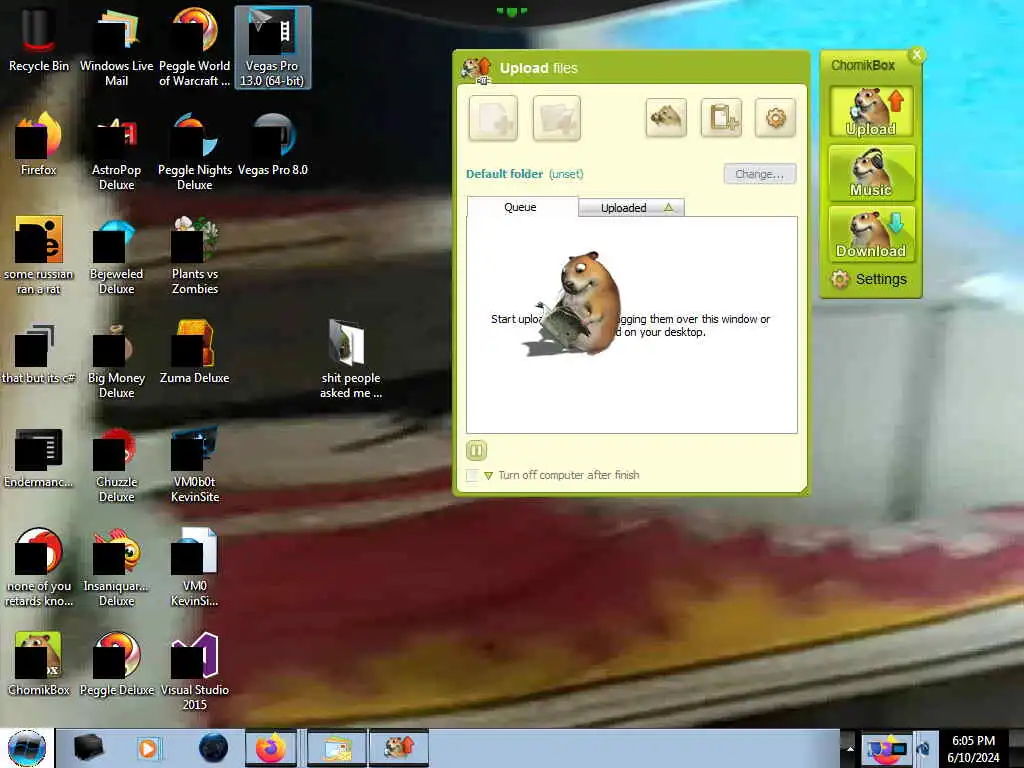
Task: Select Insaniquarium Deluxe desktop icon
Action: pyautogui.click(x=116, y=568)
